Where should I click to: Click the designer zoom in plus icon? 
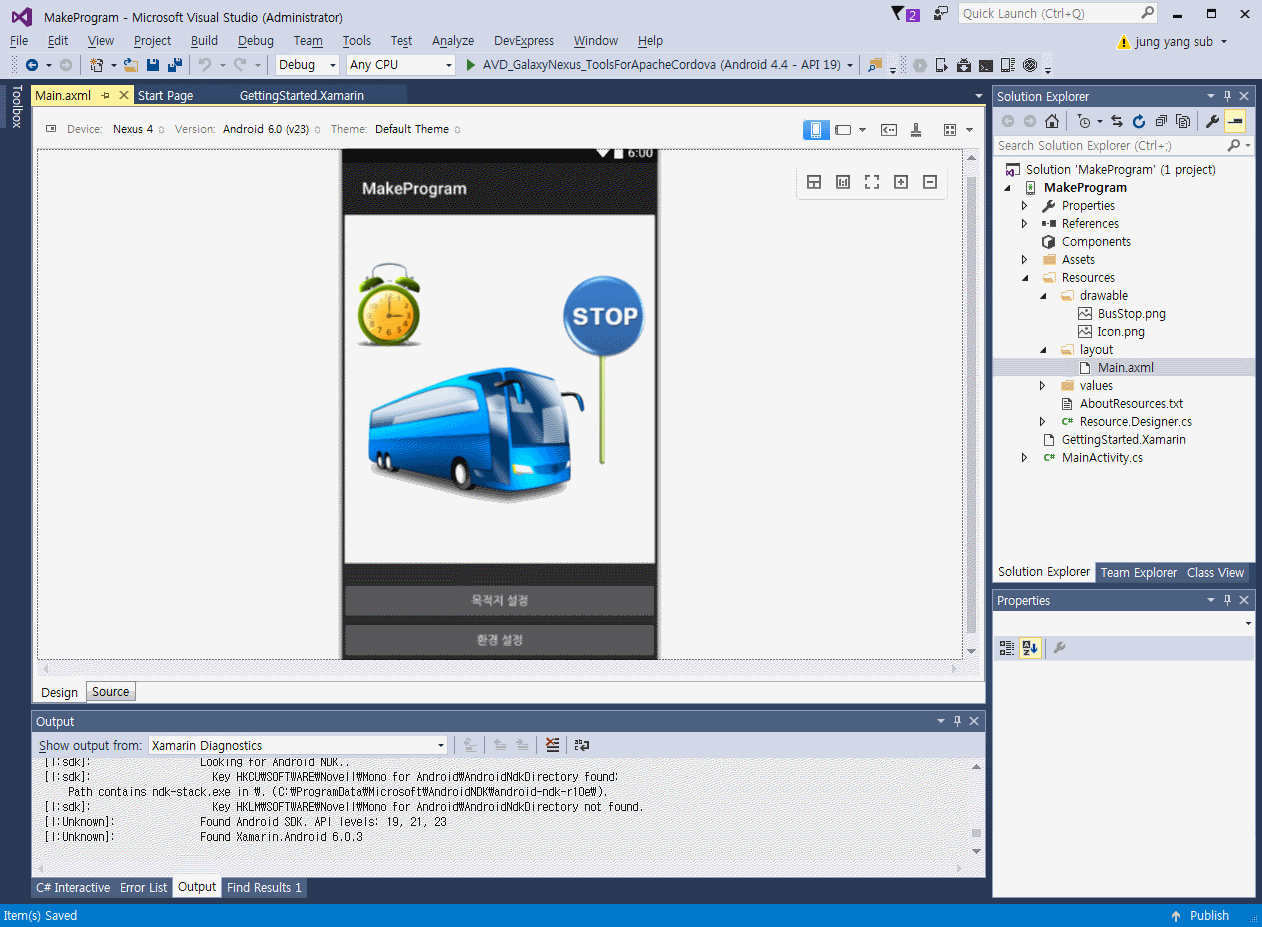901,182
